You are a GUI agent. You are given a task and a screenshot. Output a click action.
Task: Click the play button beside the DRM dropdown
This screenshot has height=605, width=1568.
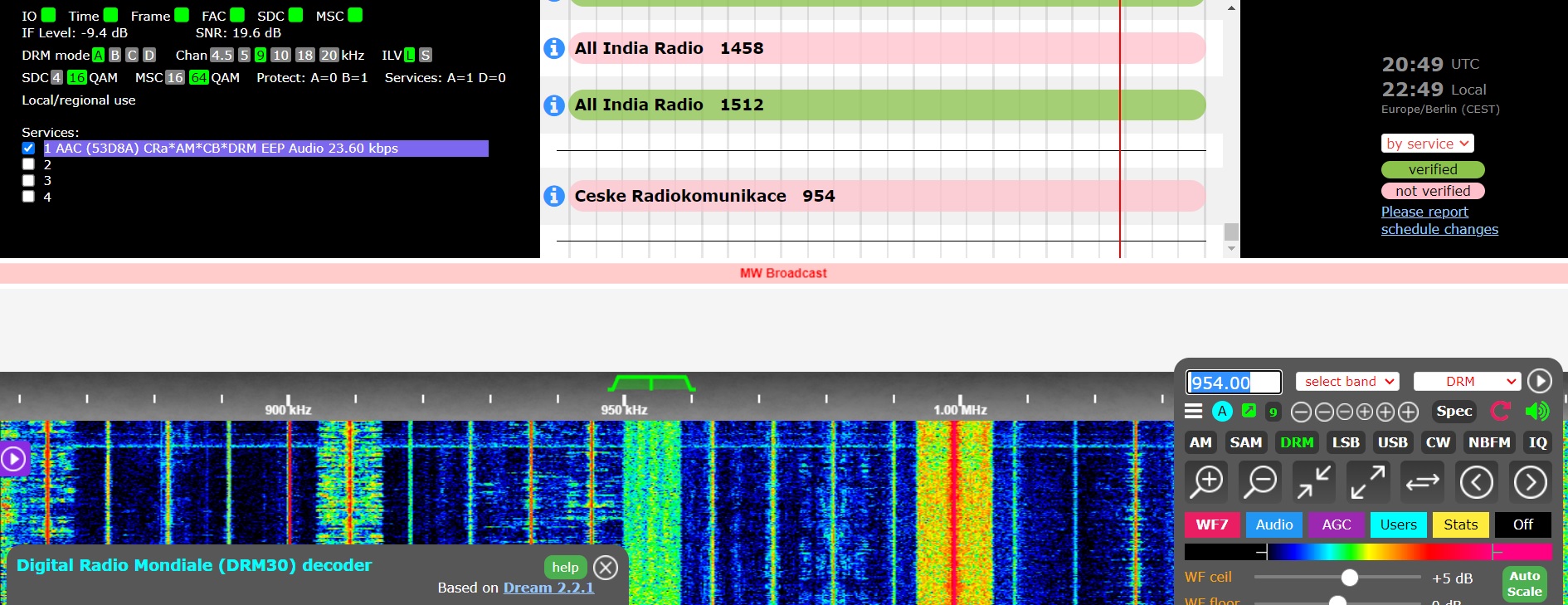click(x=1540, y=381)
